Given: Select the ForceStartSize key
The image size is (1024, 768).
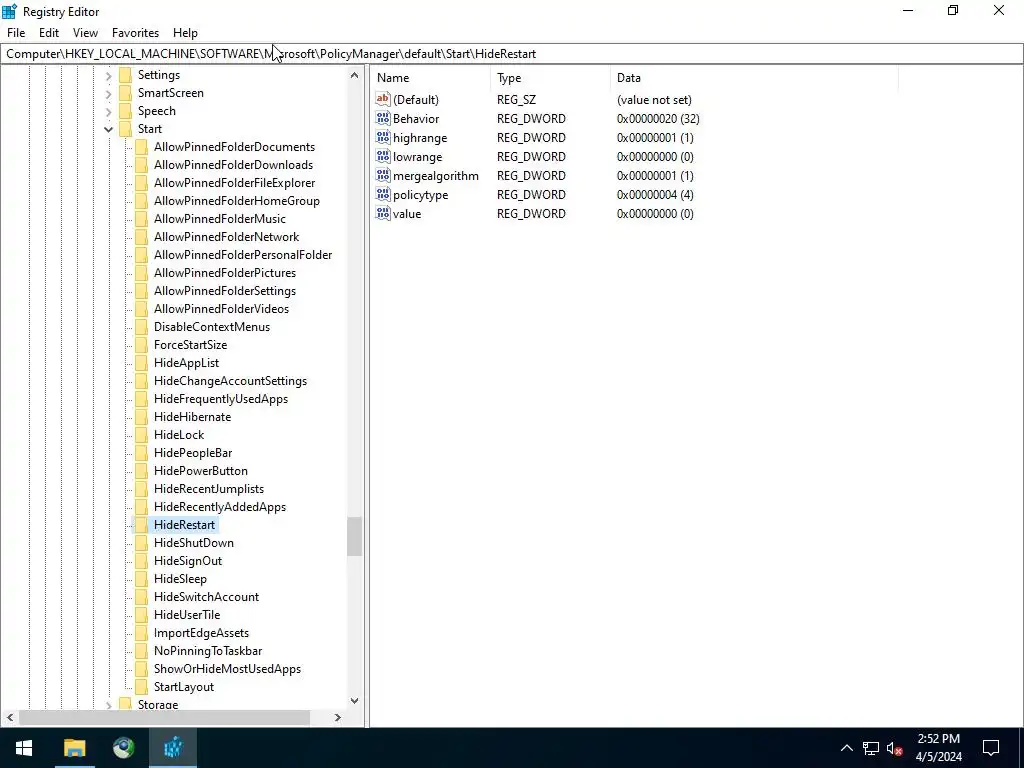Looking at the screenshot, I should (x=191, y=345).
